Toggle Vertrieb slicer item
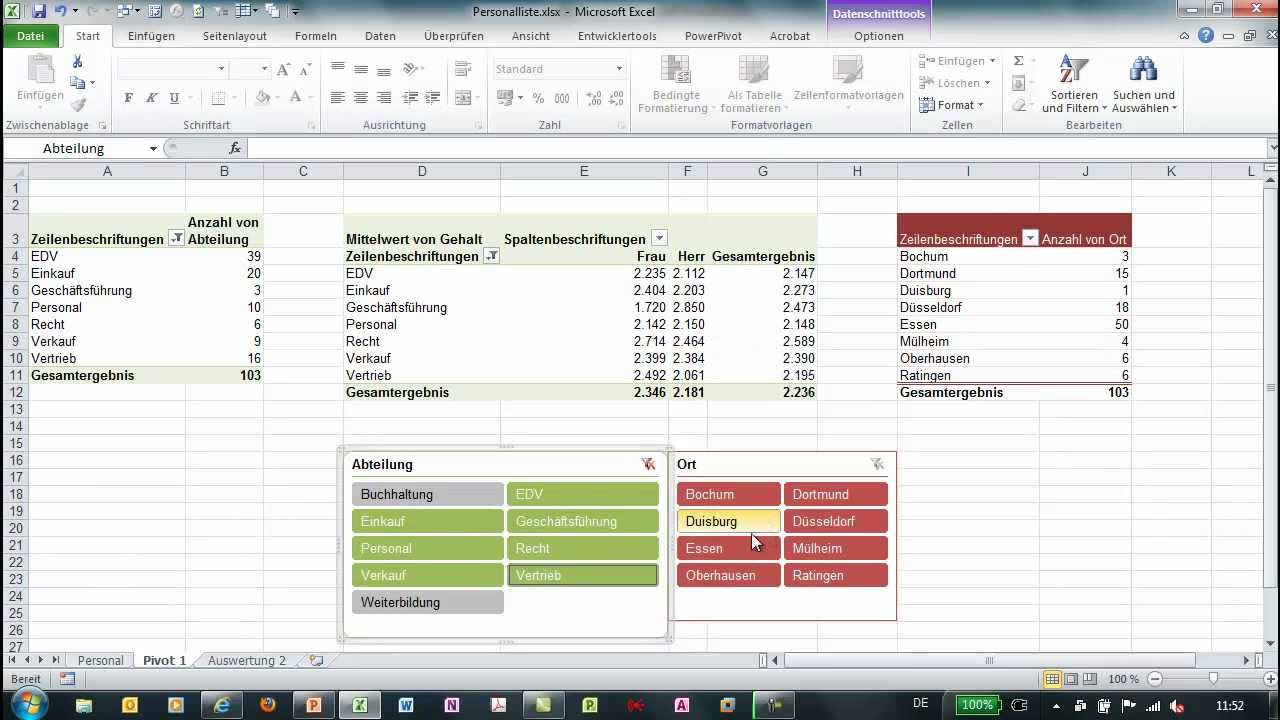The width and height of the screenshot is (1280, 720). point(583,575)
